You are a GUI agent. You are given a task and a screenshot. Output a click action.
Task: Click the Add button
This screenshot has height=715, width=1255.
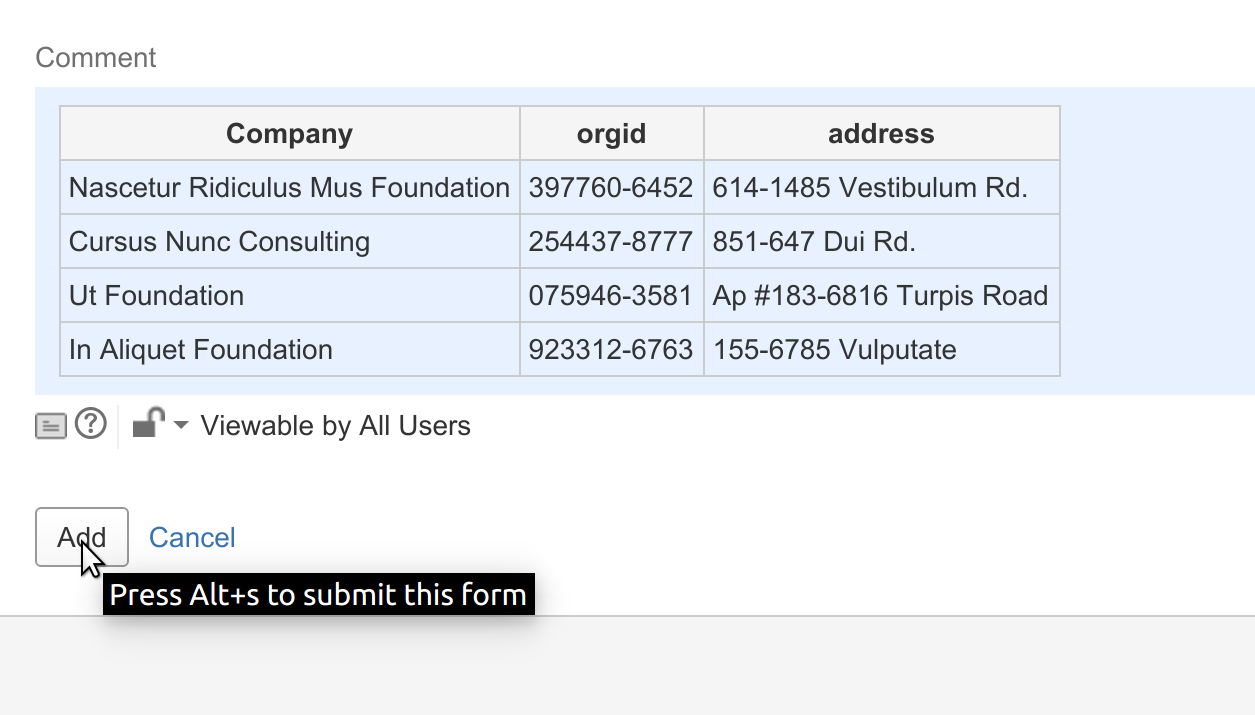click(x=82, y=537)
